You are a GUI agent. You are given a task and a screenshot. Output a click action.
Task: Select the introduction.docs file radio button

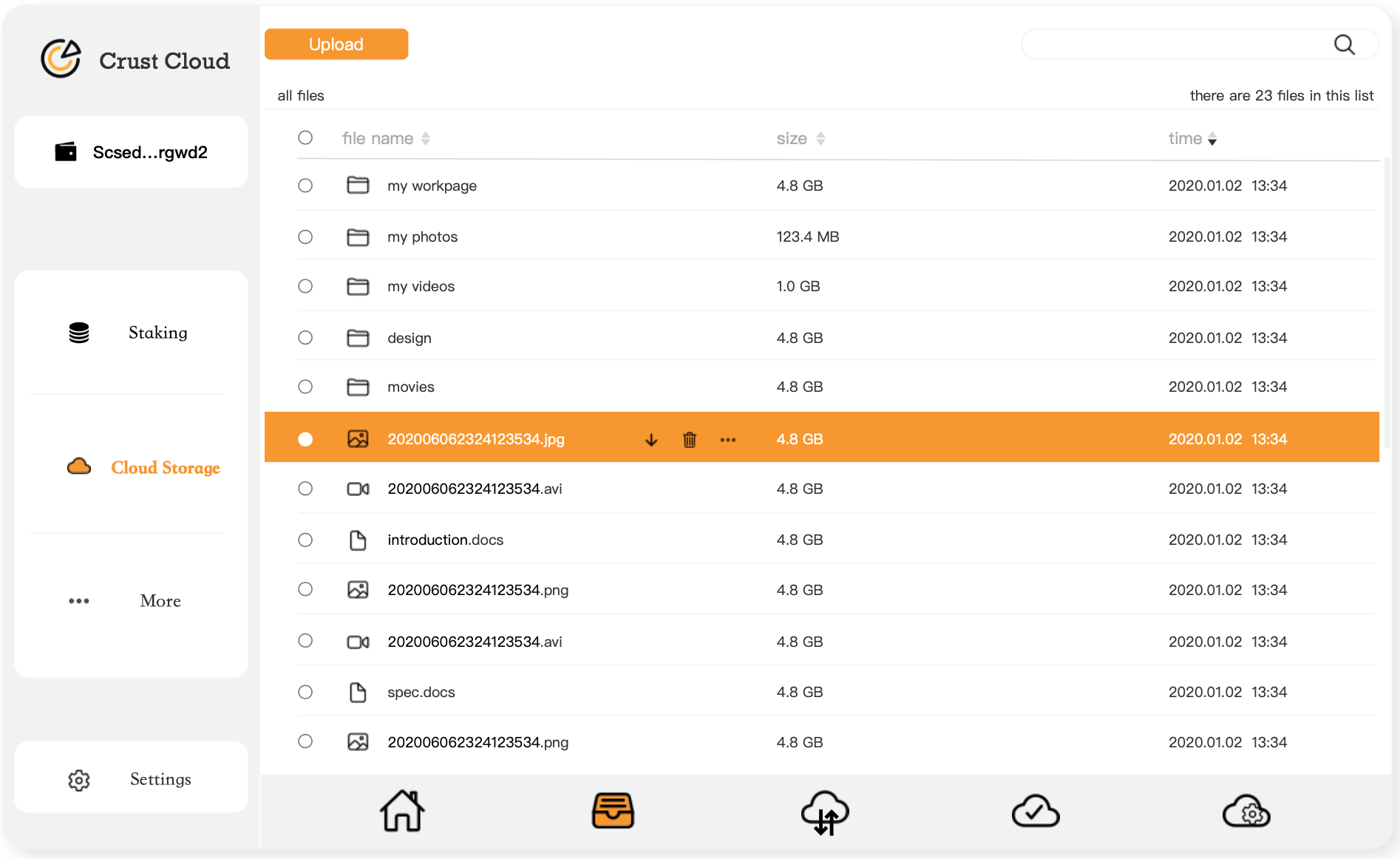pos(305,540)
